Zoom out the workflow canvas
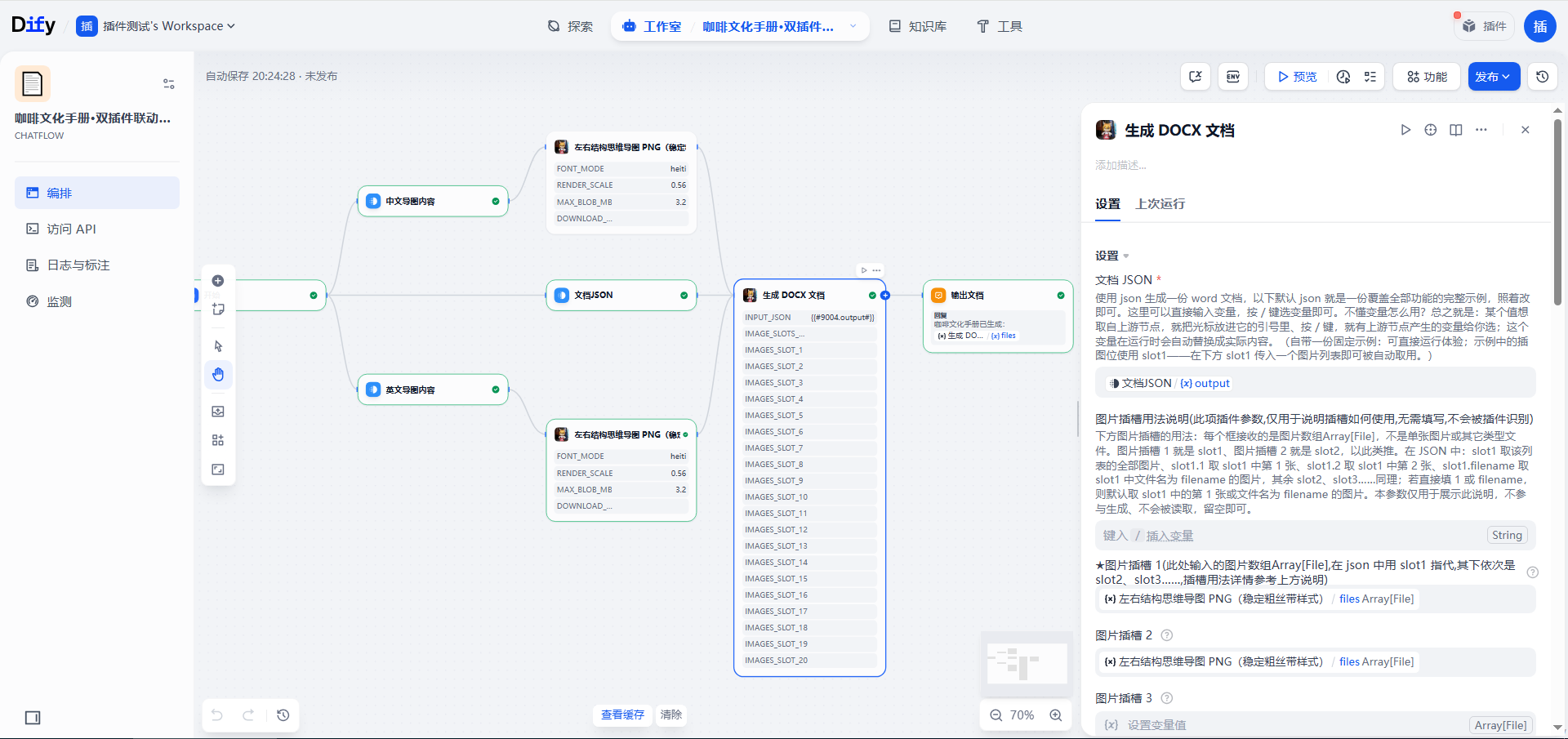1568x739 pixels. [996, 715]
